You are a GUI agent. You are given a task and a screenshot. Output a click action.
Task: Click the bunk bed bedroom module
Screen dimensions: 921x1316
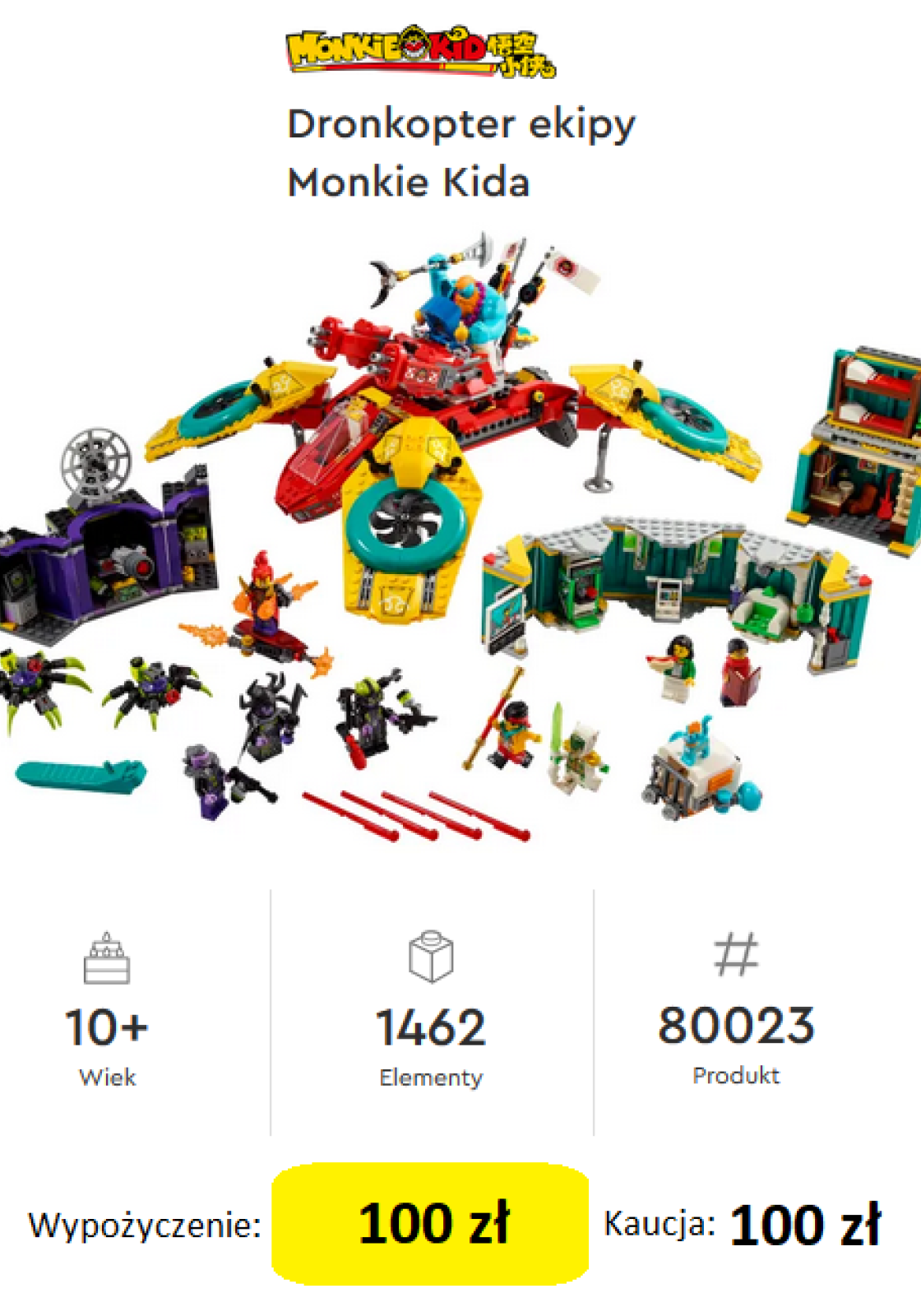coord(859,448)
